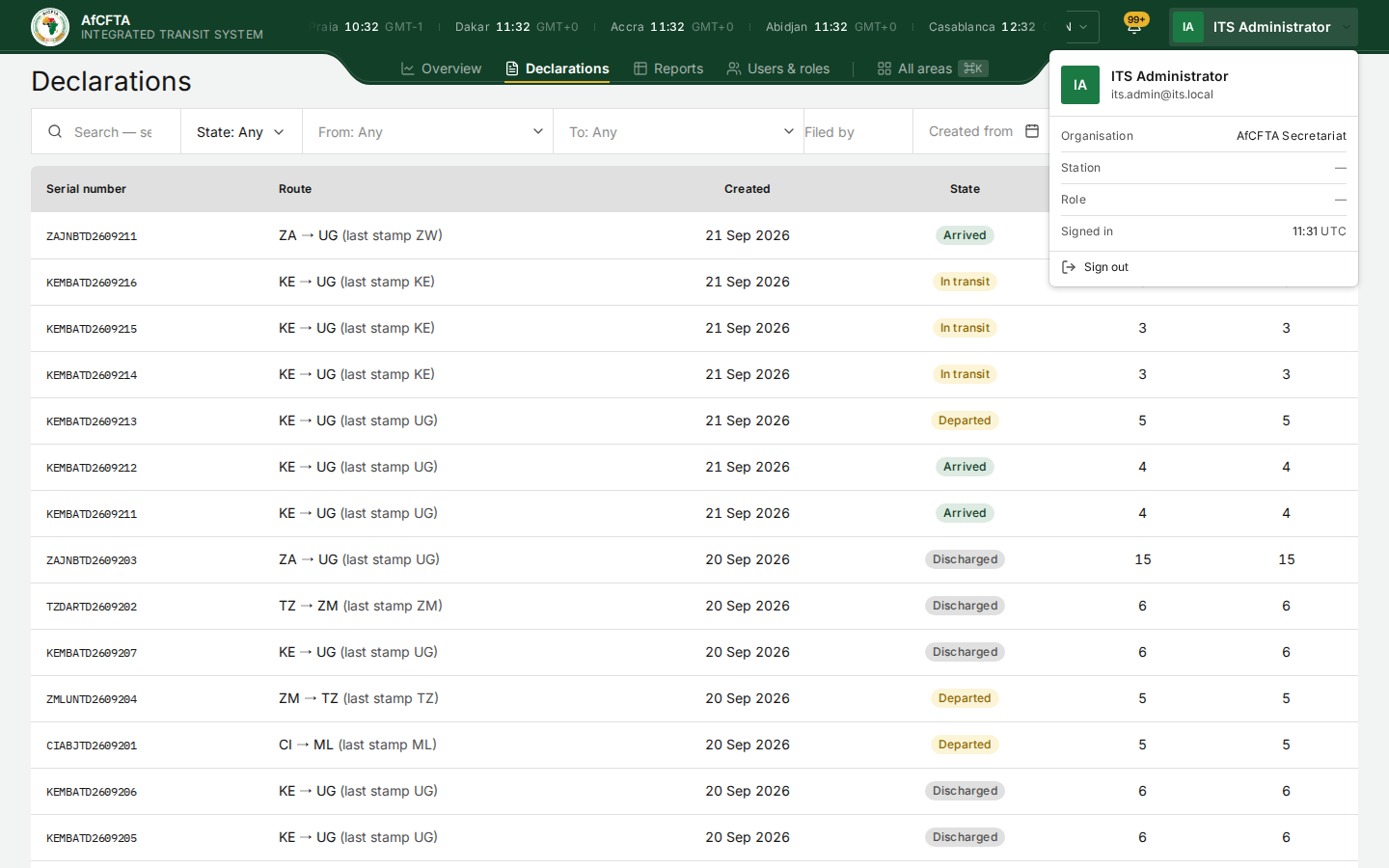This screenshot has height=868, width=1389.
Task: Click the Overview chart icon
Action: coord(408,68)
